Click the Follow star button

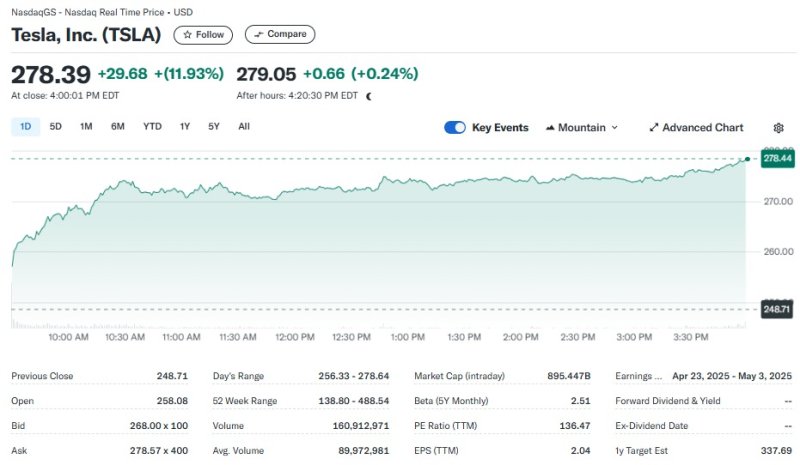coord(203,34)
